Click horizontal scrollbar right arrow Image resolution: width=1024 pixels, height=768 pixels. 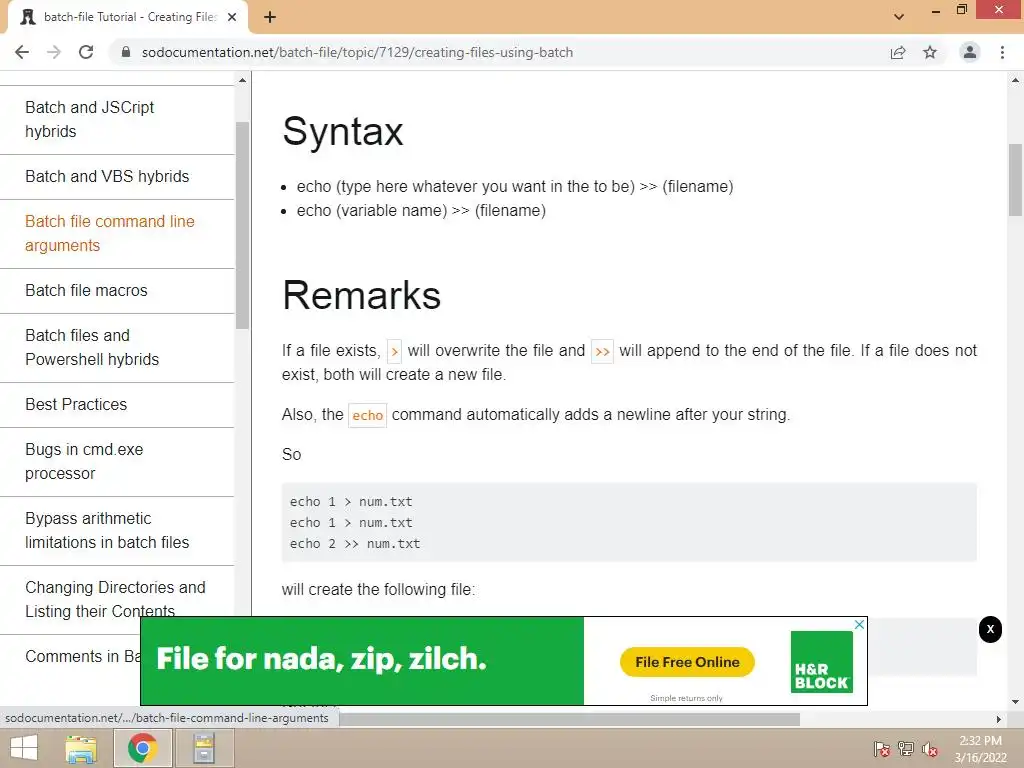999,719
